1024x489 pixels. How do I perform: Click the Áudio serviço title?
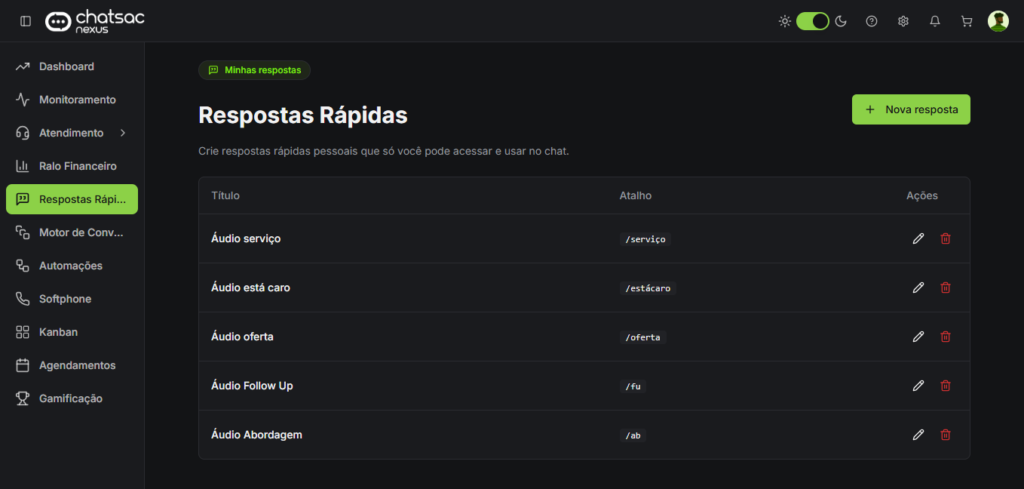246,239
